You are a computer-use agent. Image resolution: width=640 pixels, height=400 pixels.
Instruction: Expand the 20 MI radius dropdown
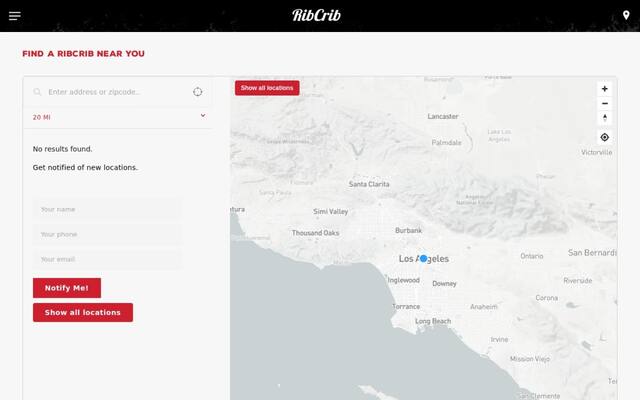click(118, 117)
